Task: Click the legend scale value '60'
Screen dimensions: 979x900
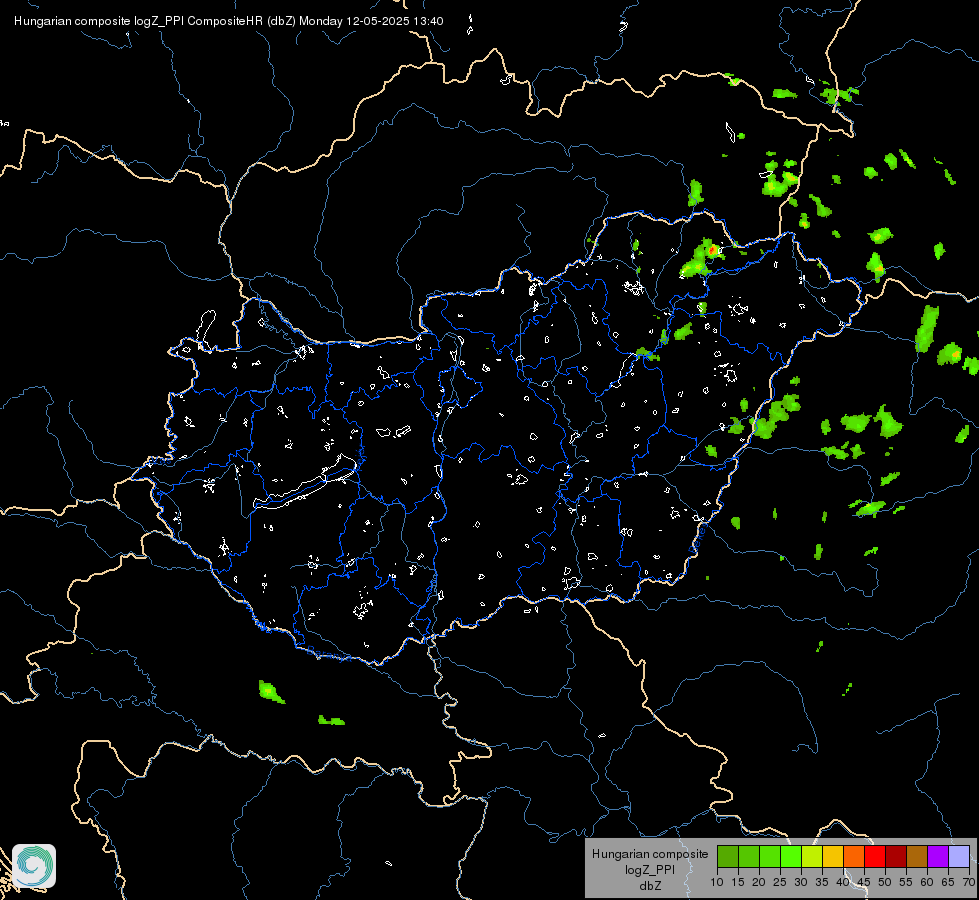Action: click(x=927, y=883)
